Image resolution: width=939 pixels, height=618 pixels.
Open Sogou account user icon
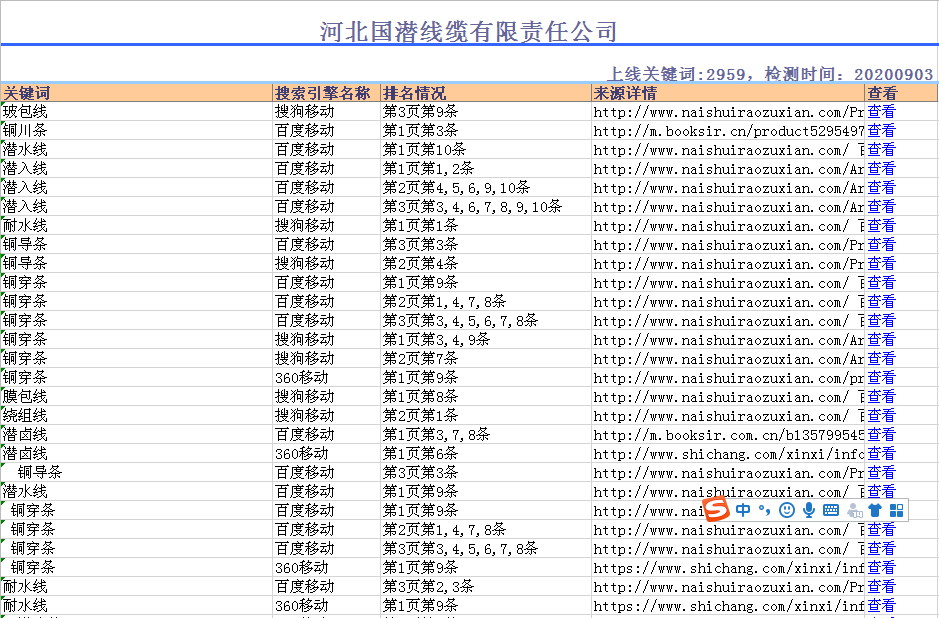855,511
